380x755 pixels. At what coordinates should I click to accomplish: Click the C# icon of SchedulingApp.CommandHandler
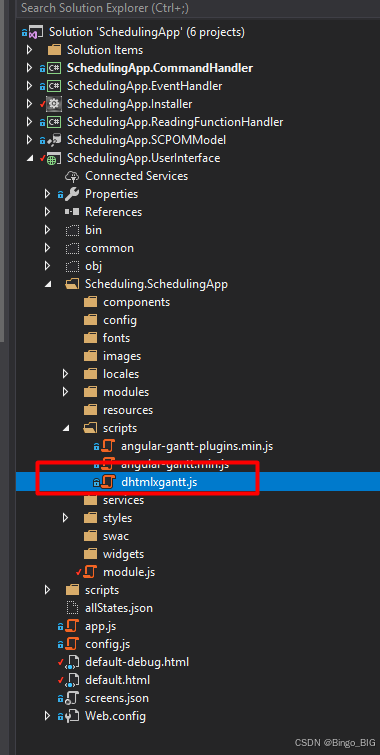pos(54,68)
